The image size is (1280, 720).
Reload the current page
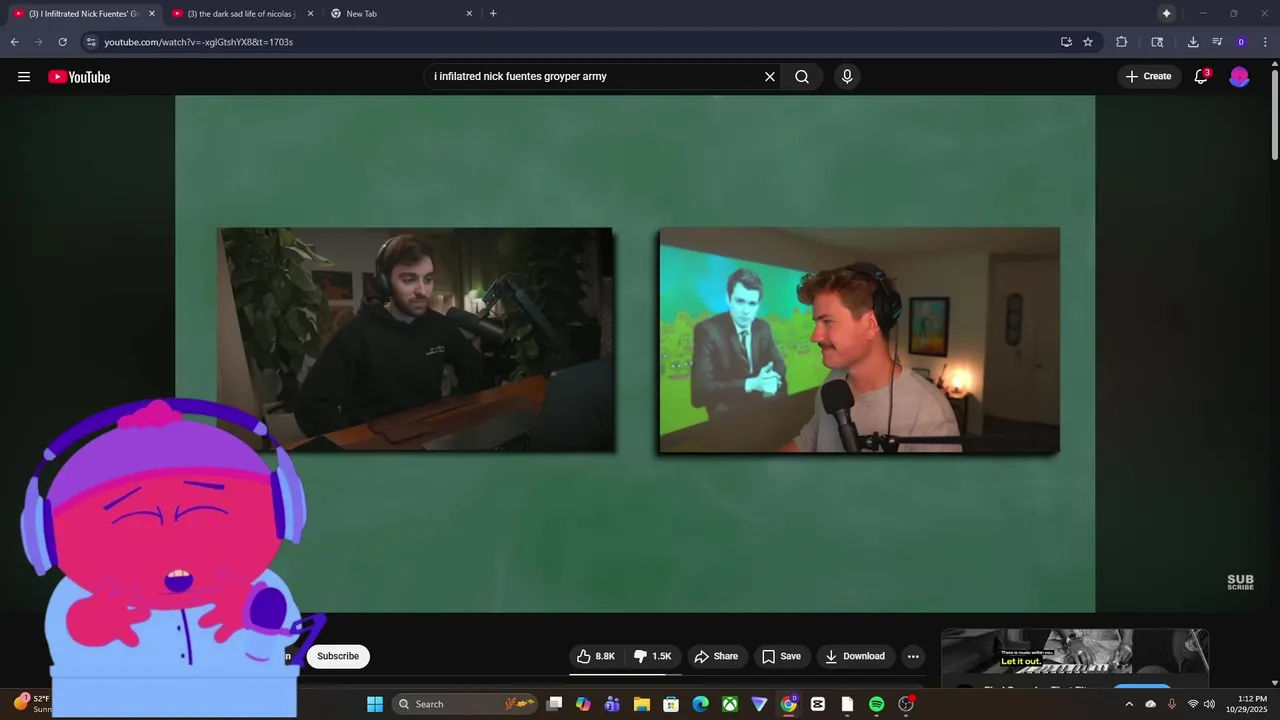point(62,42)
